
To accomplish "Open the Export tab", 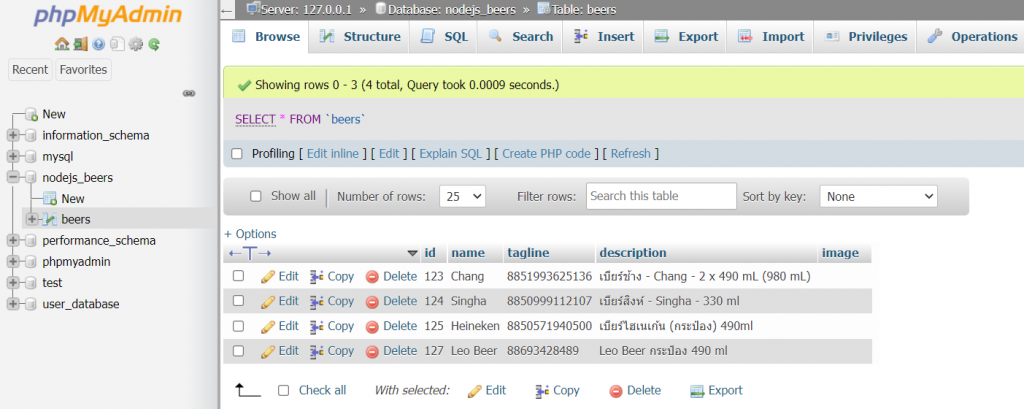I will [x=686, y=37].
